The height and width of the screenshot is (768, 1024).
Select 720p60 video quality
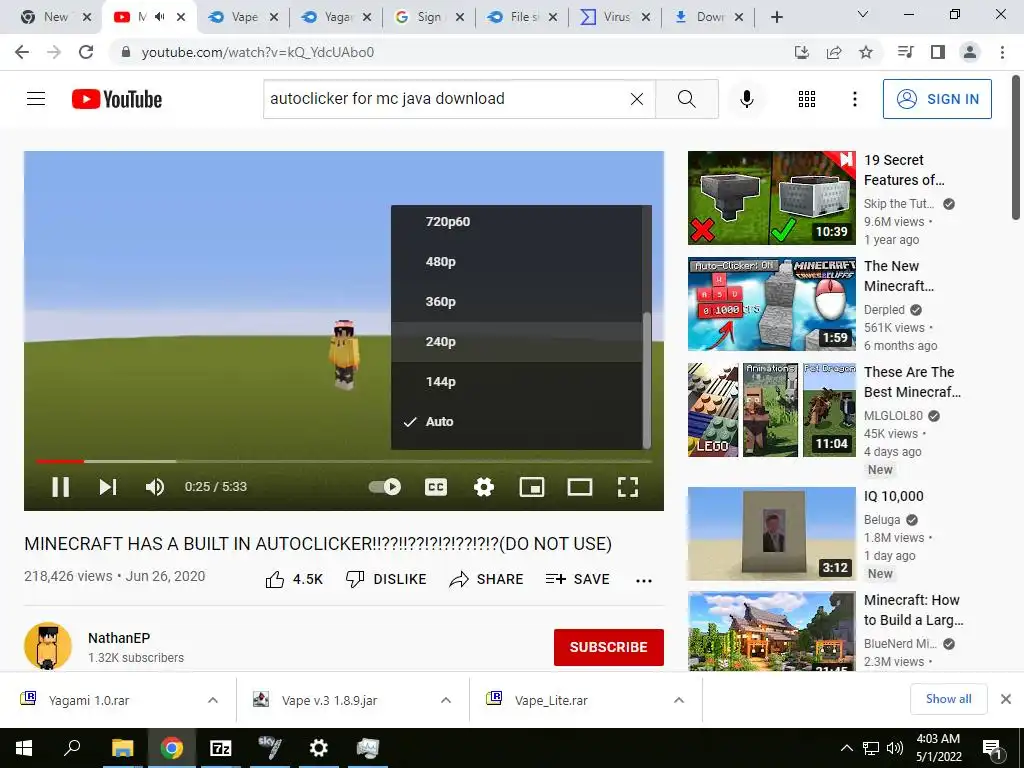point(517,222)
